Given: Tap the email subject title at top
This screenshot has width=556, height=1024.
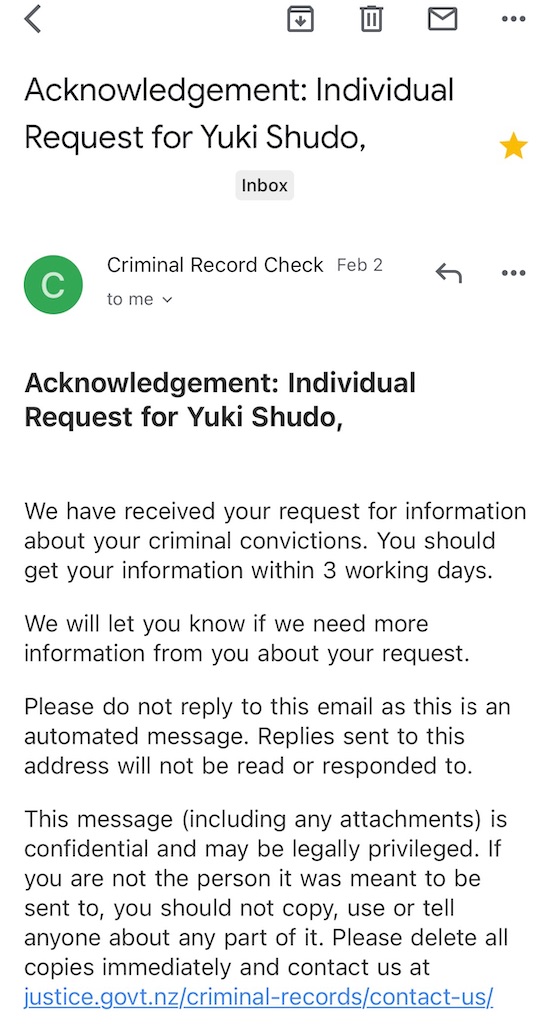Looking at the screenshot, I should pyautogui.click(x=239, y=113).
